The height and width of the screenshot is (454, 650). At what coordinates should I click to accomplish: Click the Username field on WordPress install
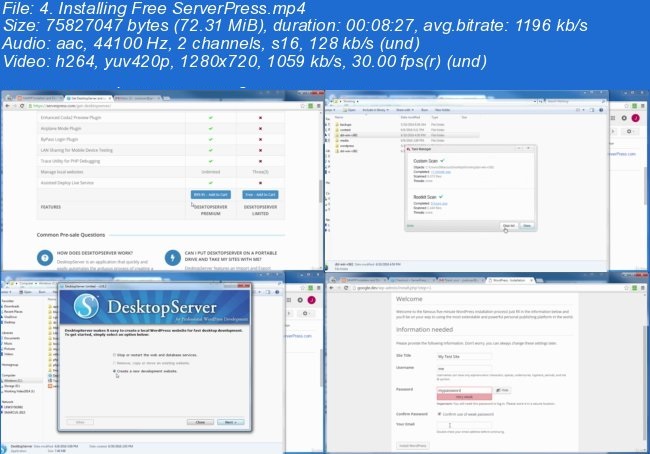(x=464, y=368)
